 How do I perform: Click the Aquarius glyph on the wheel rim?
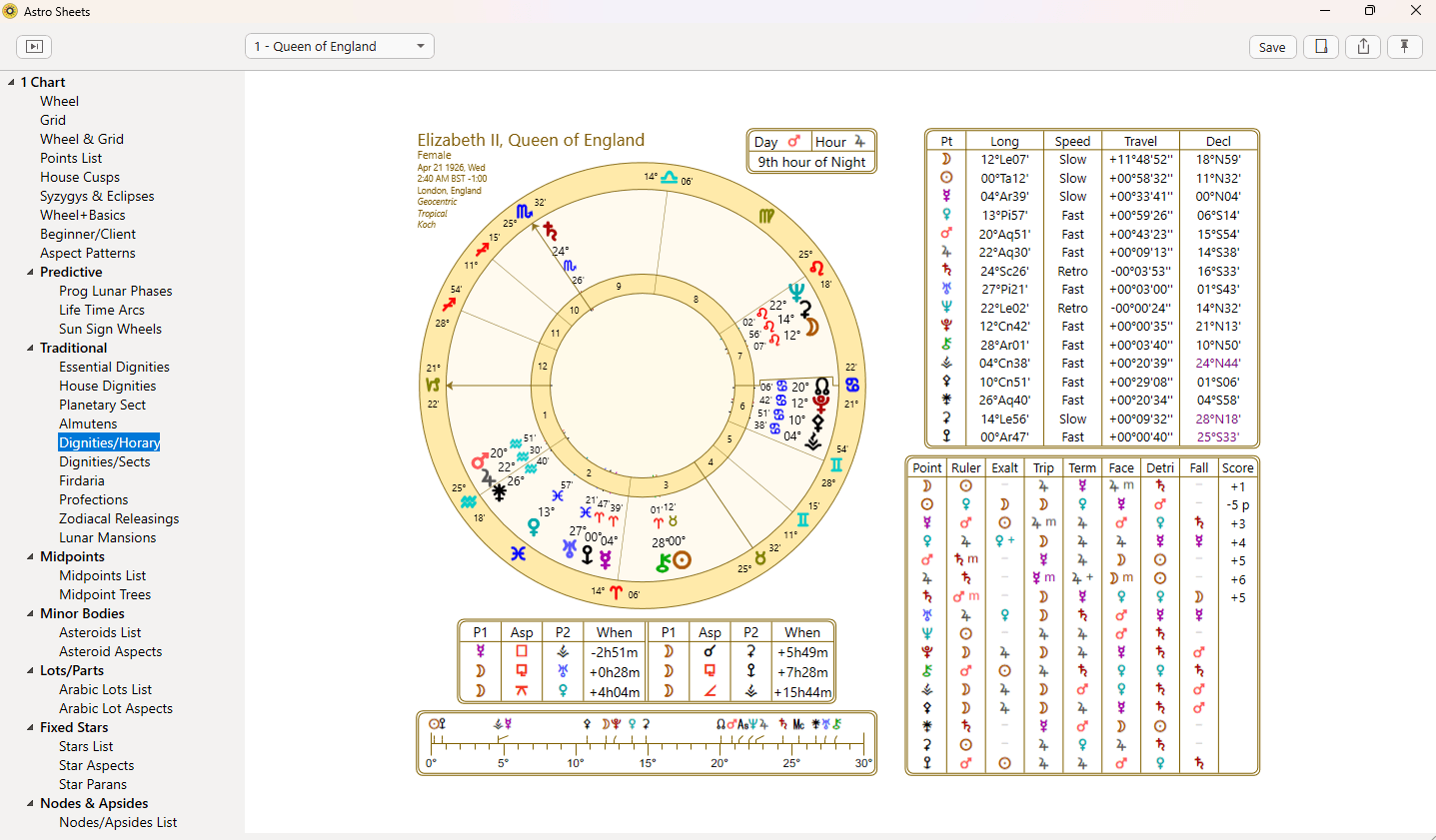click(x=468, y=501)
